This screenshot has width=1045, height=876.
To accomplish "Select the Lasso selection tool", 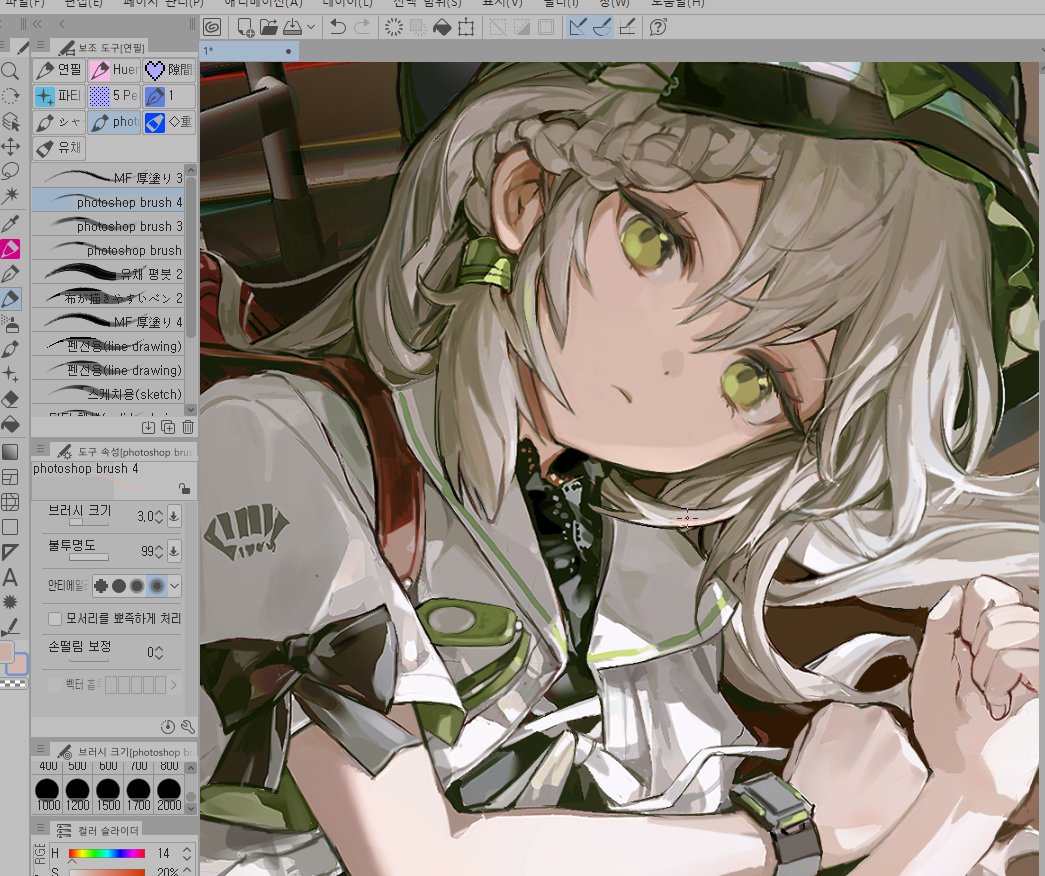I will point(10,171).
